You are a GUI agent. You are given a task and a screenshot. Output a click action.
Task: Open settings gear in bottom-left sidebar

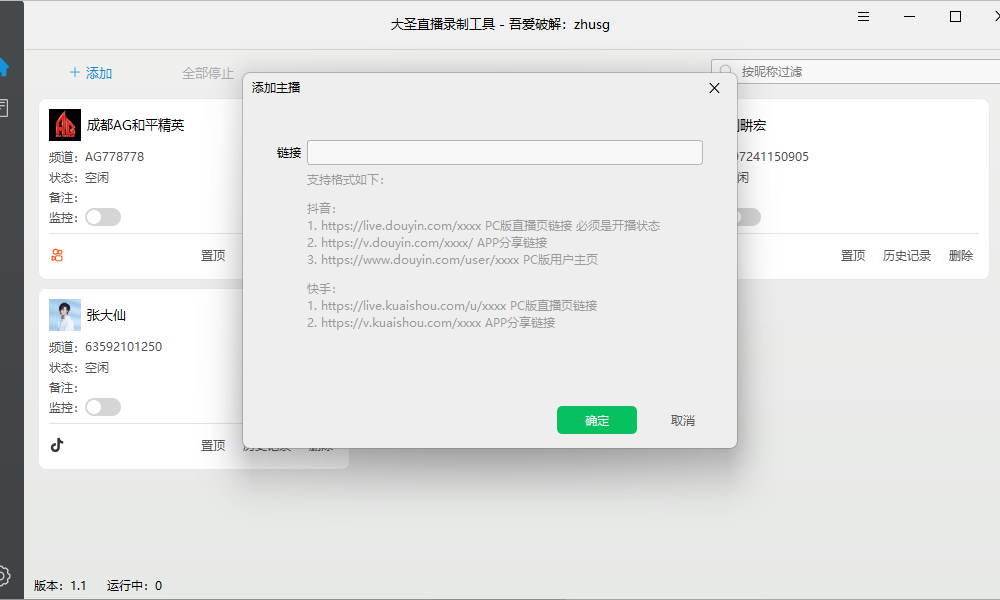click(x=4, y=575)
